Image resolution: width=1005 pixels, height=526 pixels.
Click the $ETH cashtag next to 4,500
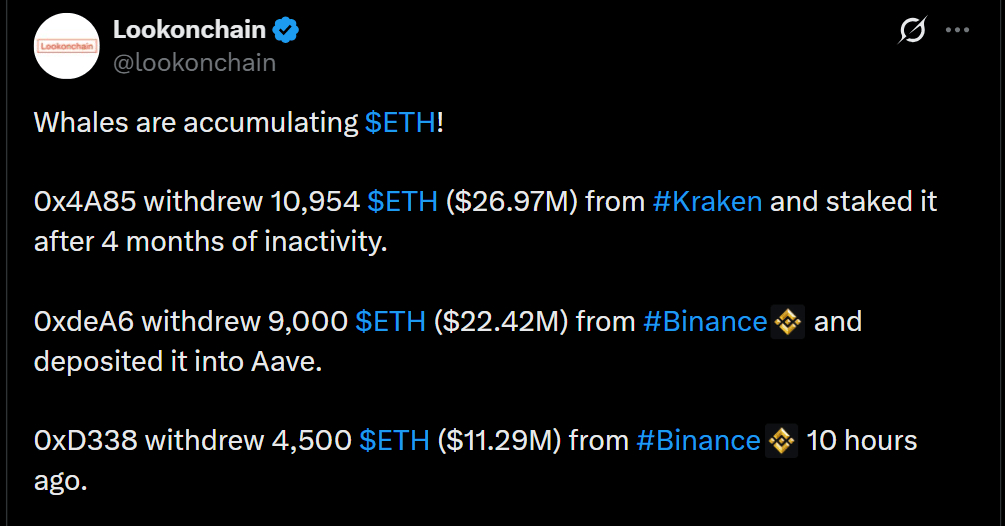pos(394,440)
